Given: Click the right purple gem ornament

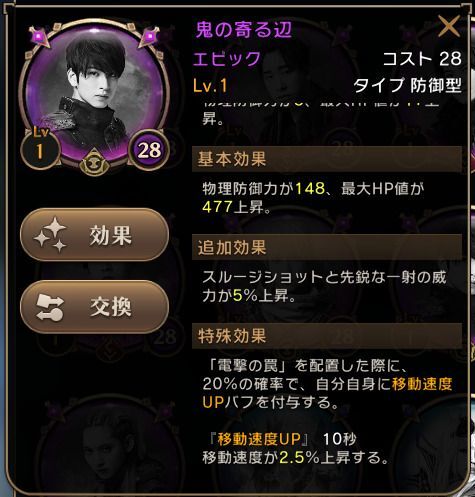Looking at the screenshot, I should (x=149, y=36).
